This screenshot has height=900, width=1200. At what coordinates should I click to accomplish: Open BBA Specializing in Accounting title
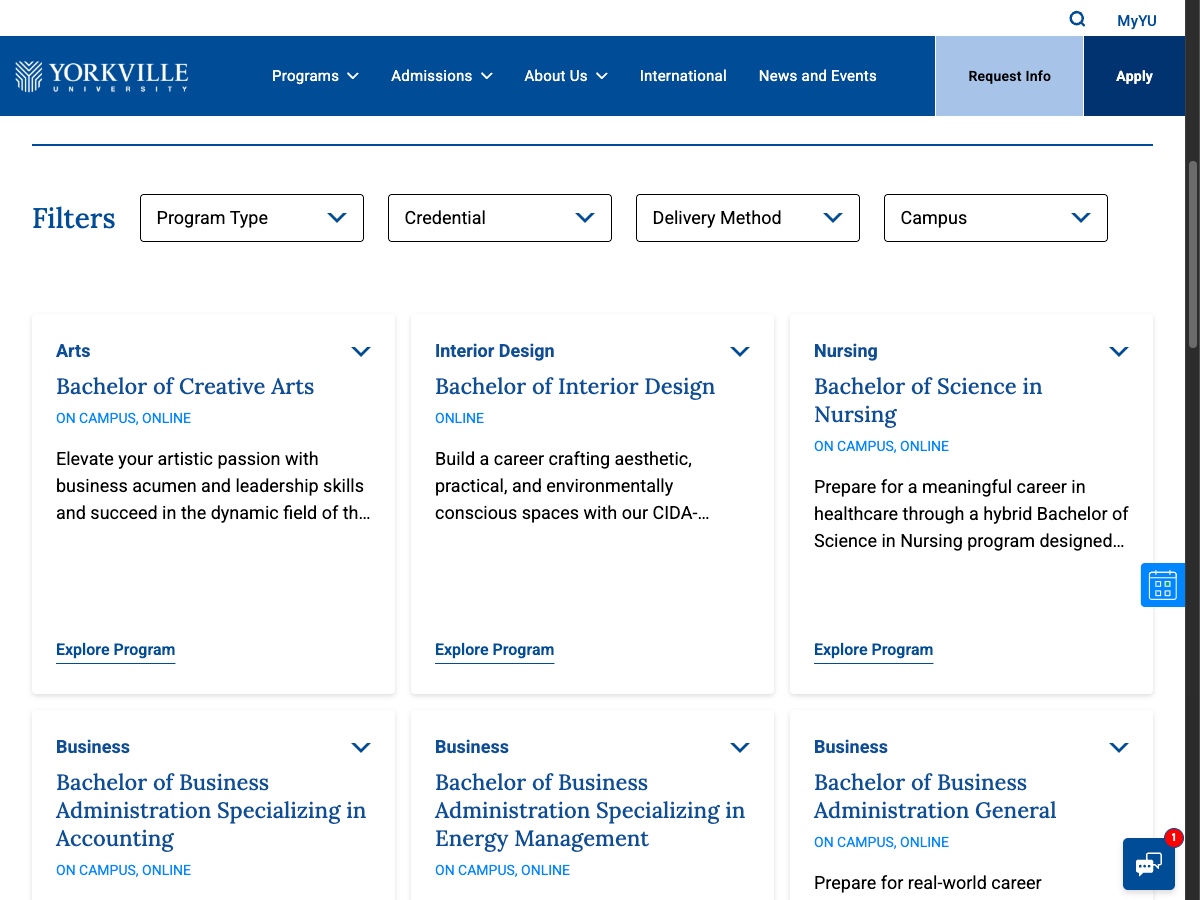click(211, 810)
